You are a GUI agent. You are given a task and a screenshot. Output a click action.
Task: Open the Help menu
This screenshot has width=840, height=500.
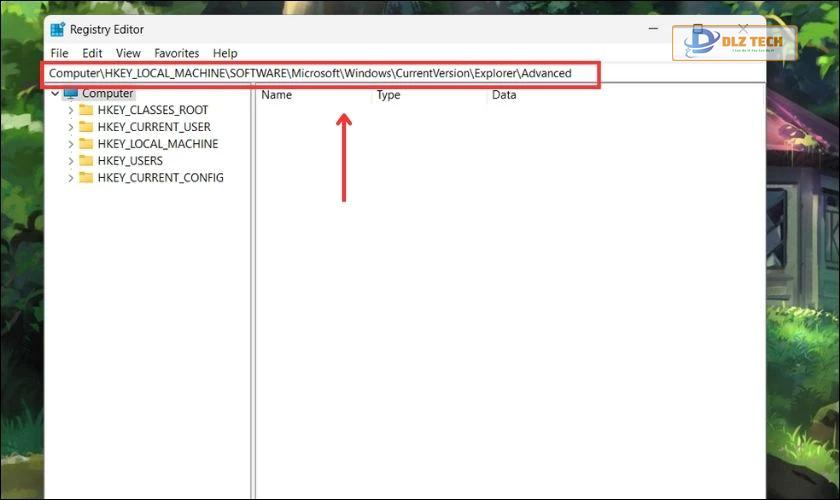click(225, 53)
